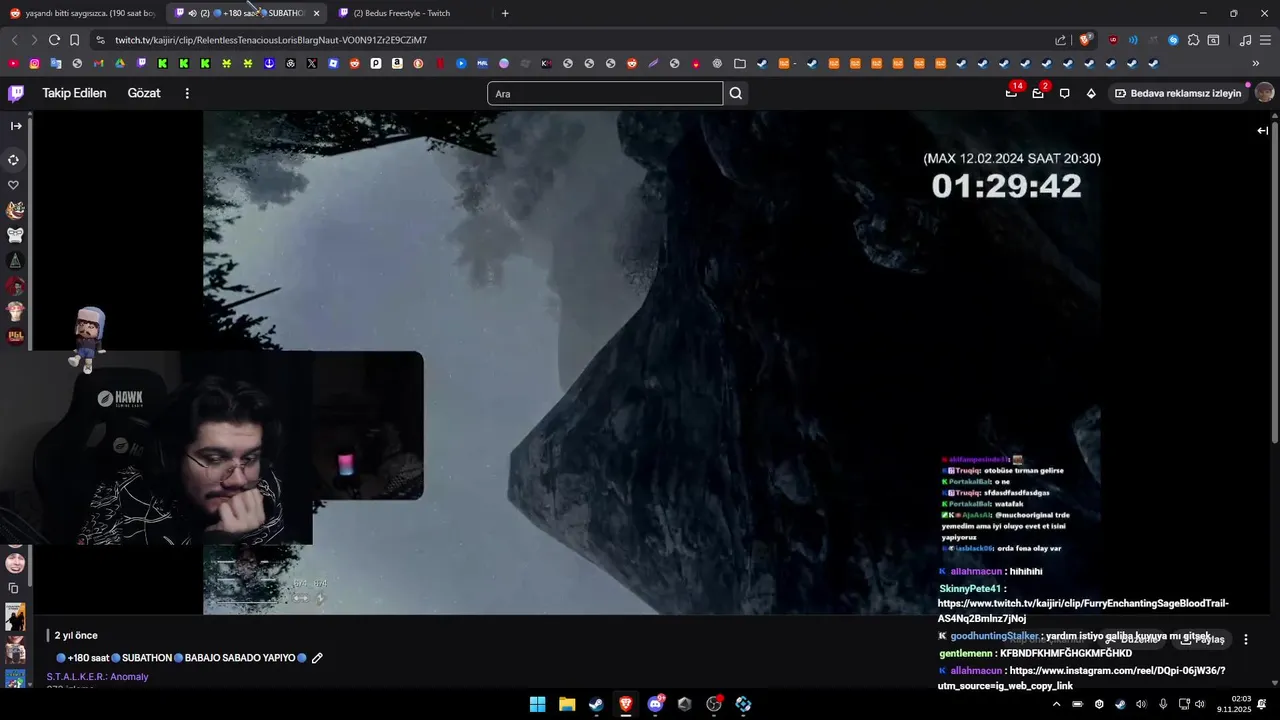Open the Instagram bookmark
Viewport: 1280px width, 720px height.
click(34, 63)
